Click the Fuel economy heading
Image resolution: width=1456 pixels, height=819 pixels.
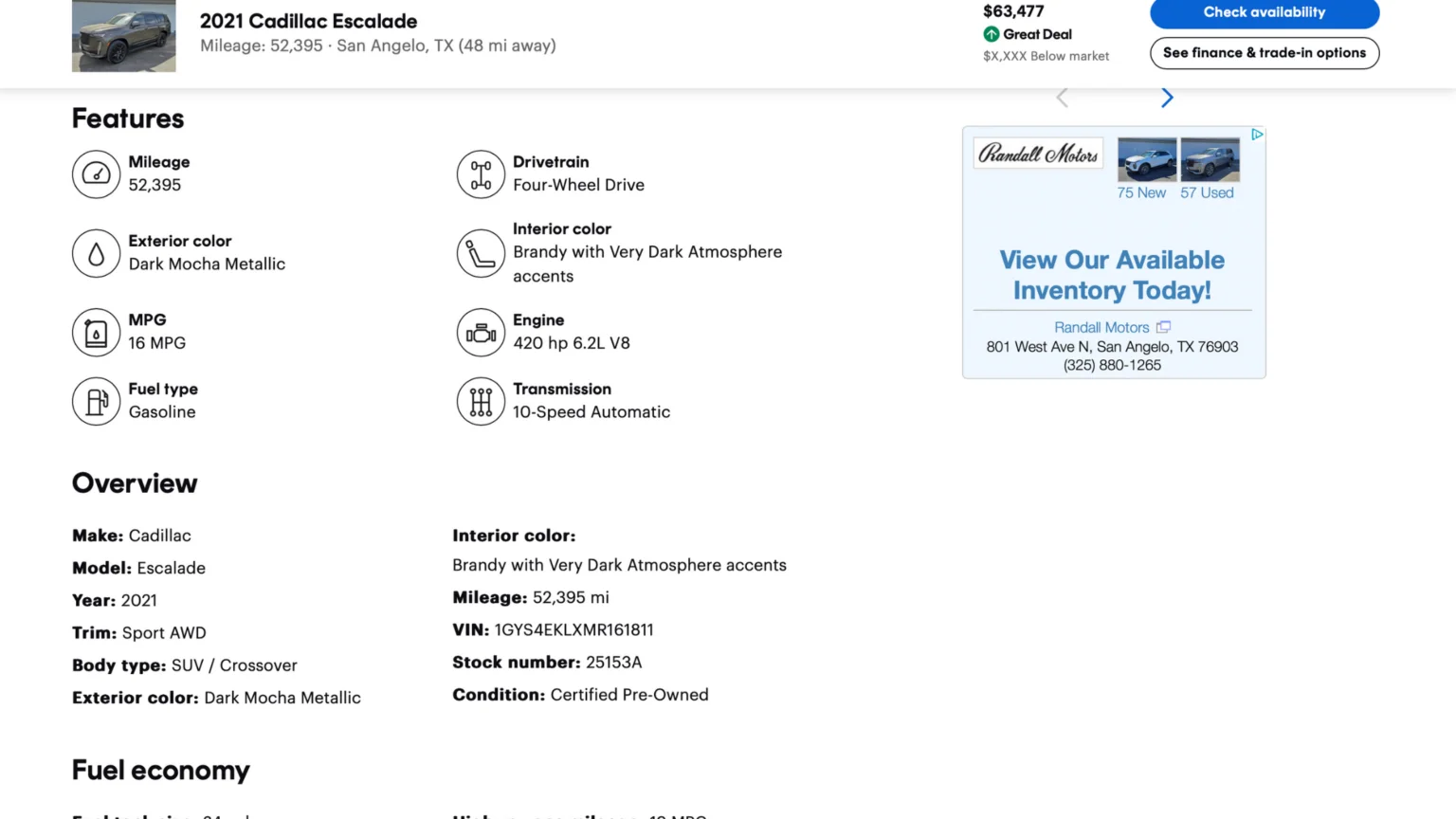click(161, 771)
